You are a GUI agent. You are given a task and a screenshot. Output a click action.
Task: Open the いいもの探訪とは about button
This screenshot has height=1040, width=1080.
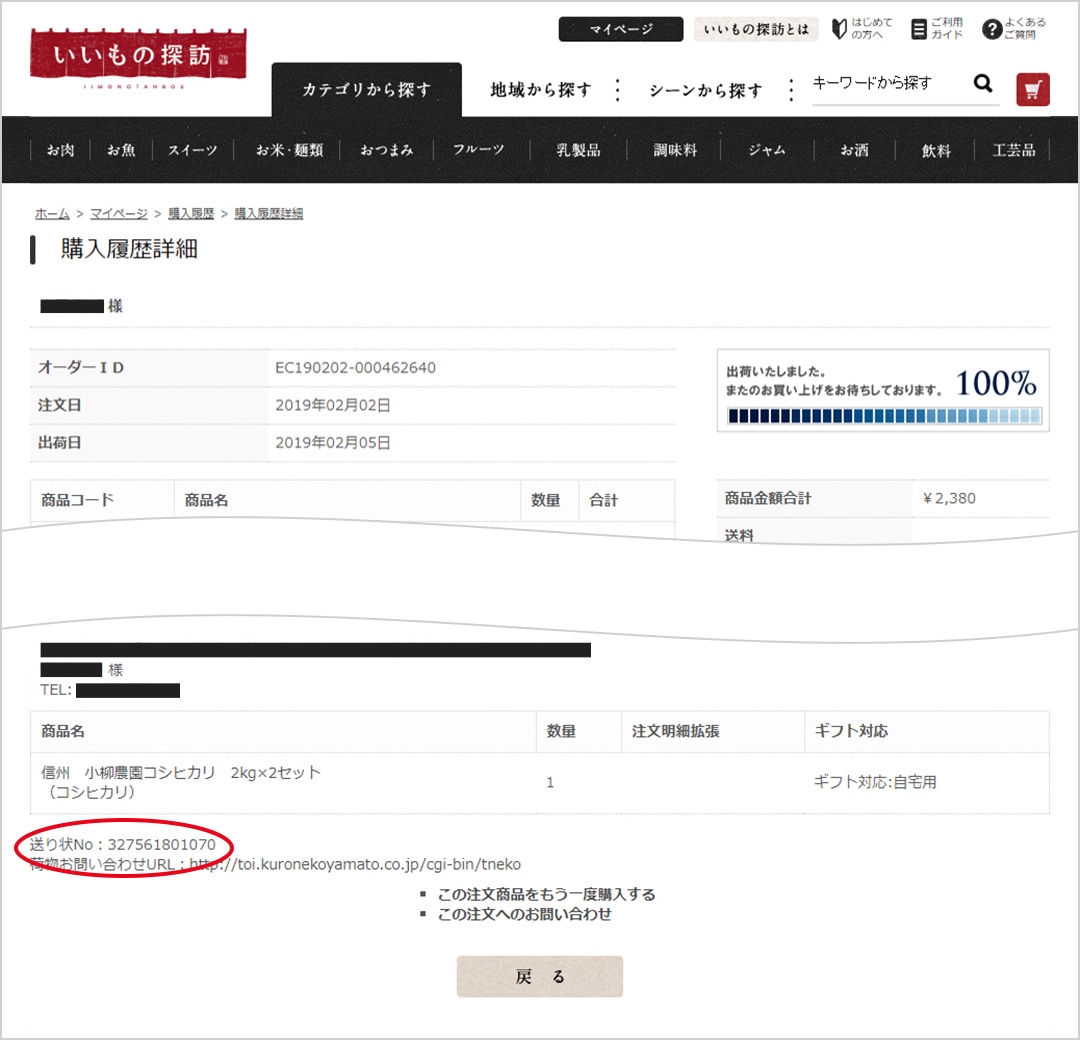click(x=756, y=29)
